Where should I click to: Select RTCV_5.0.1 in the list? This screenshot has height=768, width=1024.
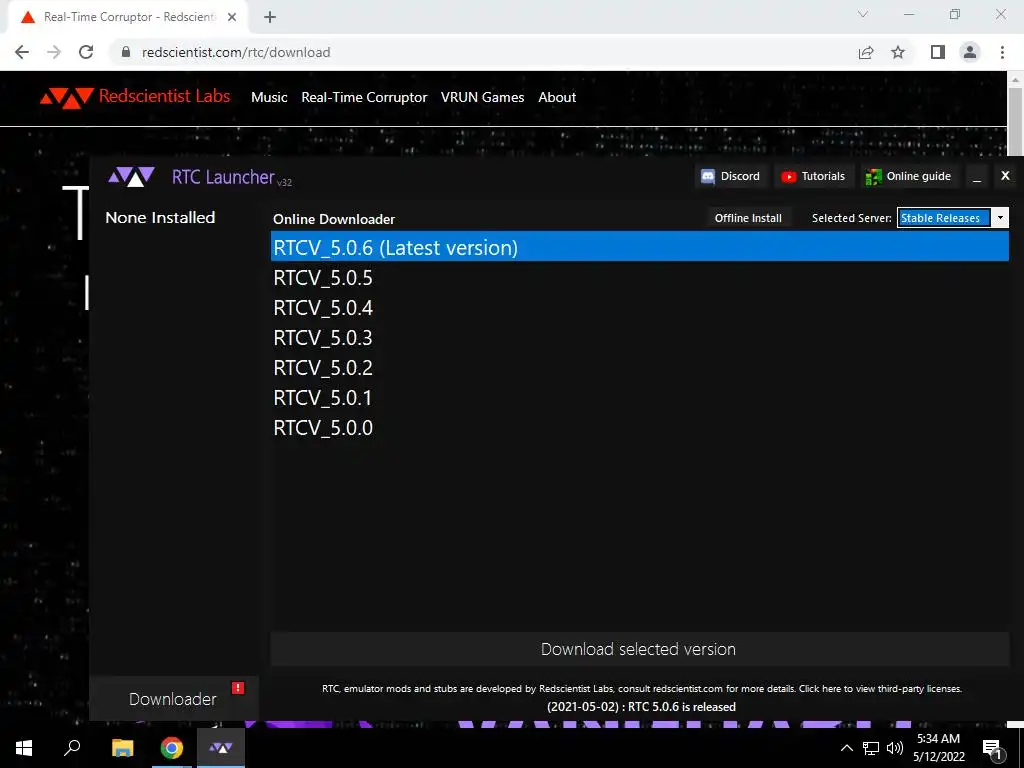click(x=639, y=398)
